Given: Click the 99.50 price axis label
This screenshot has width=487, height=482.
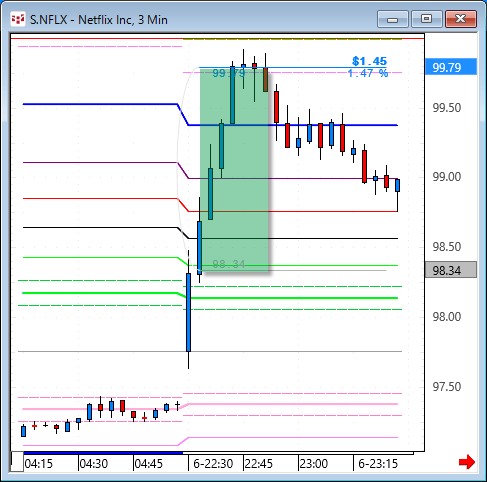Looking at the screenshot, I should [447, 108].
